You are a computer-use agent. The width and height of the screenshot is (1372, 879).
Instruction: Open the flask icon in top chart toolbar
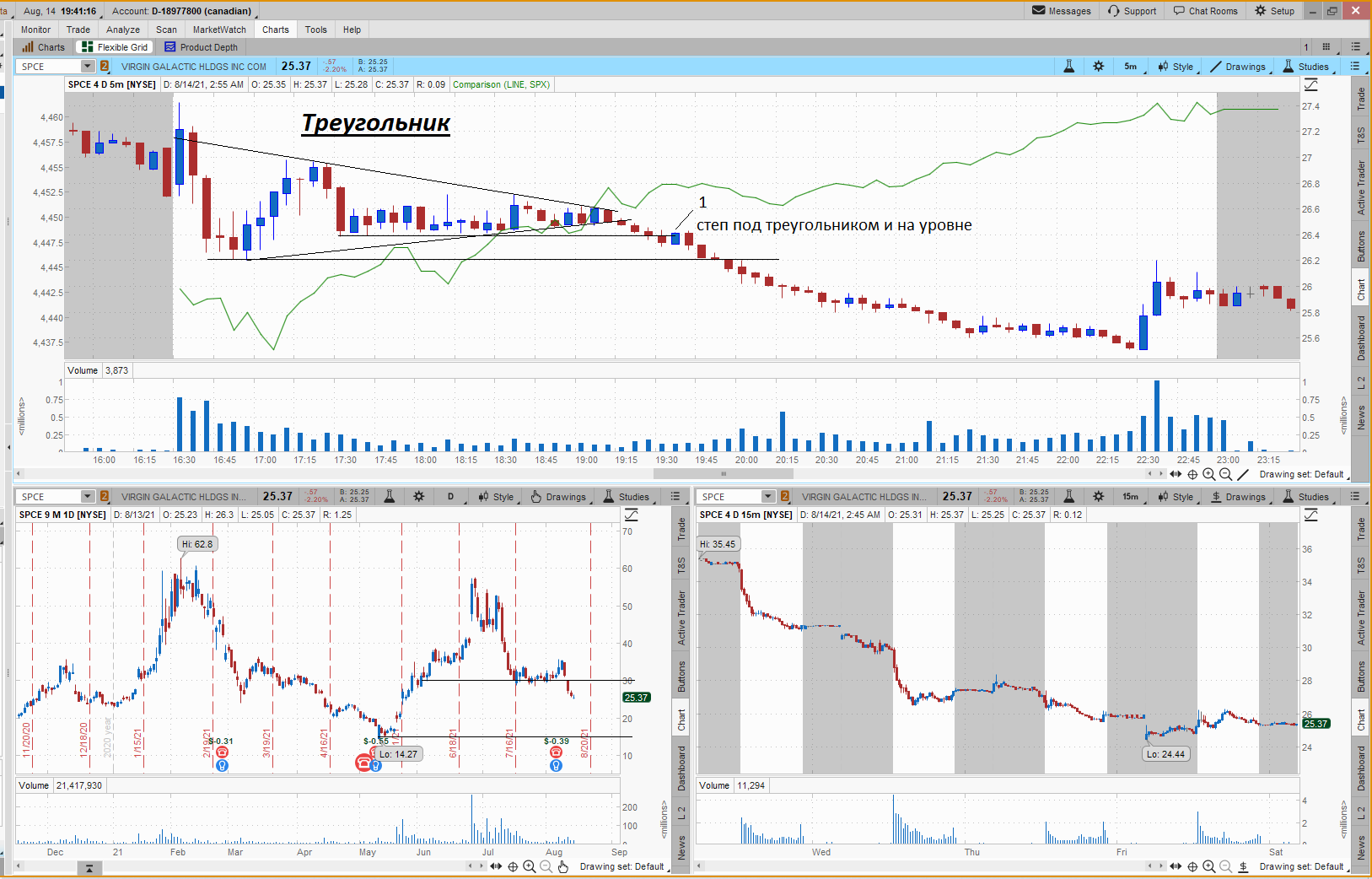(x=1069, y=66)
